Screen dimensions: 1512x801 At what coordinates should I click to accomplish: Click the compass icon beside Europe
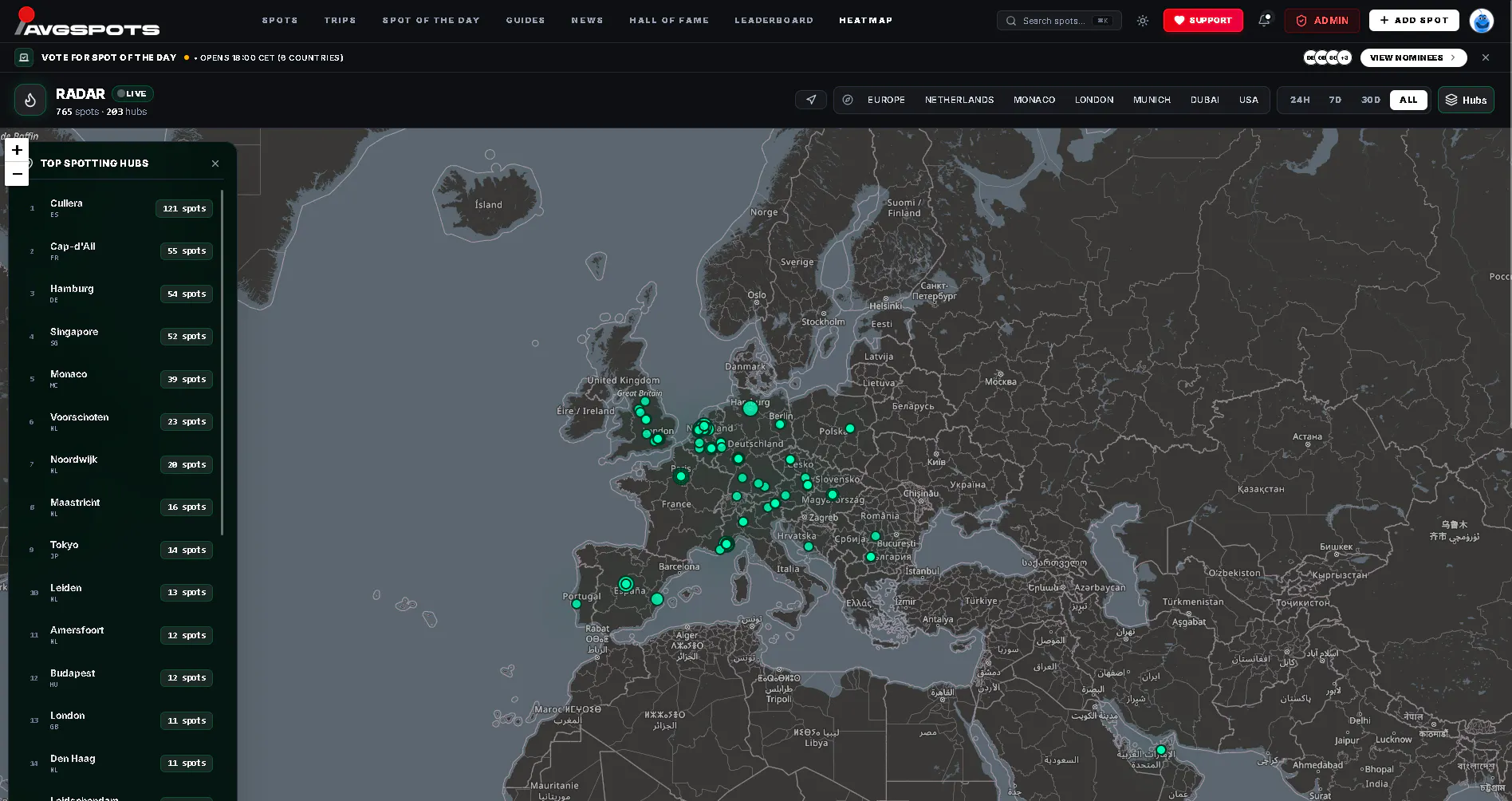(848, 100)
